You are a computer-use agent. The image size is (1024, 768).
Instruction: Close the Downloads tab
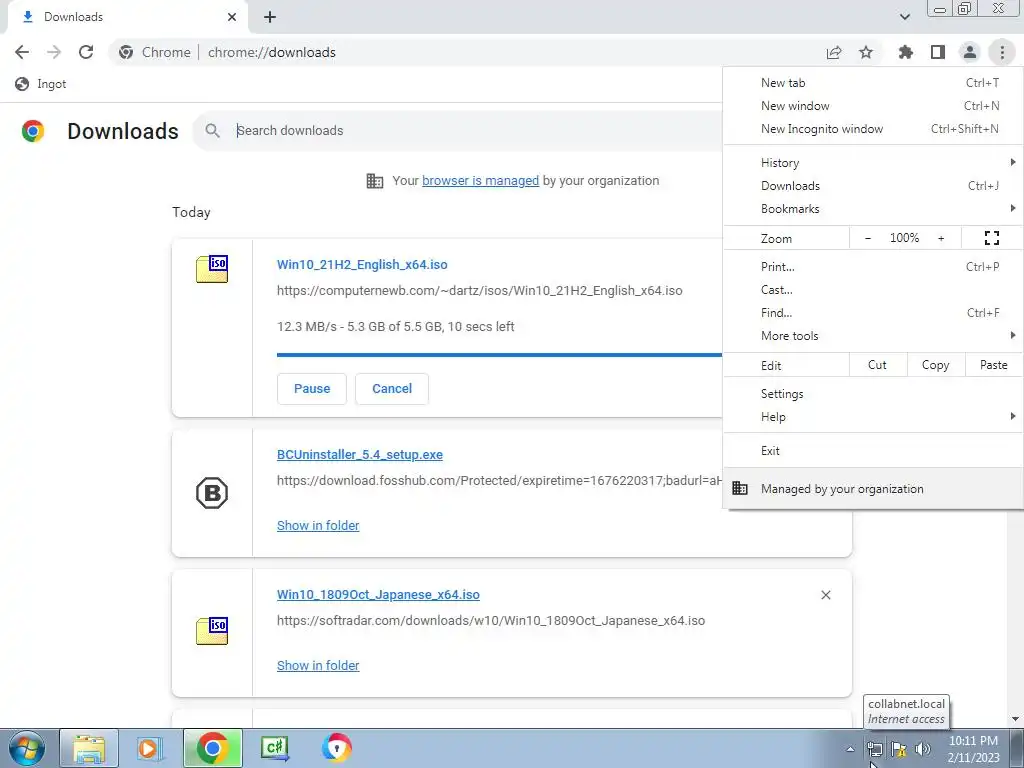tap(232, 17)
